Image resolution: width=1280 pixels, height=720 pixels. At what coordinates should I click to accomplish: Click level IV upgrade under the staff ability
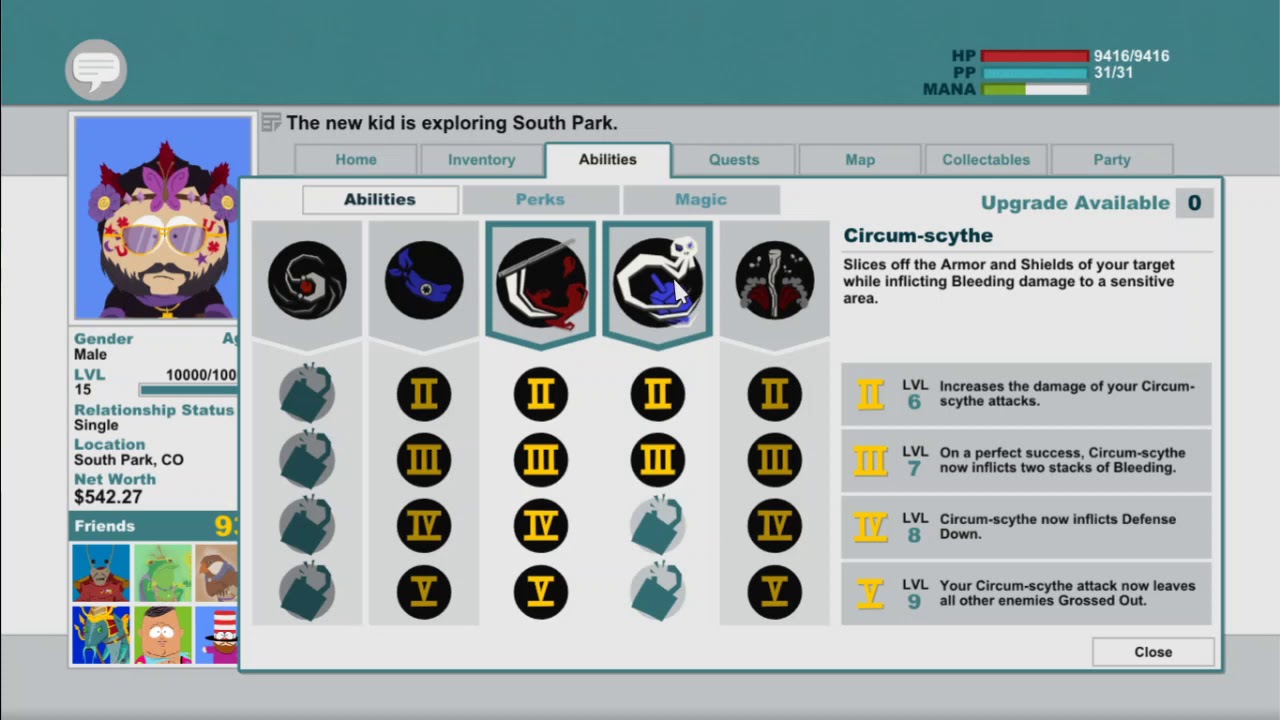(775, 526)
